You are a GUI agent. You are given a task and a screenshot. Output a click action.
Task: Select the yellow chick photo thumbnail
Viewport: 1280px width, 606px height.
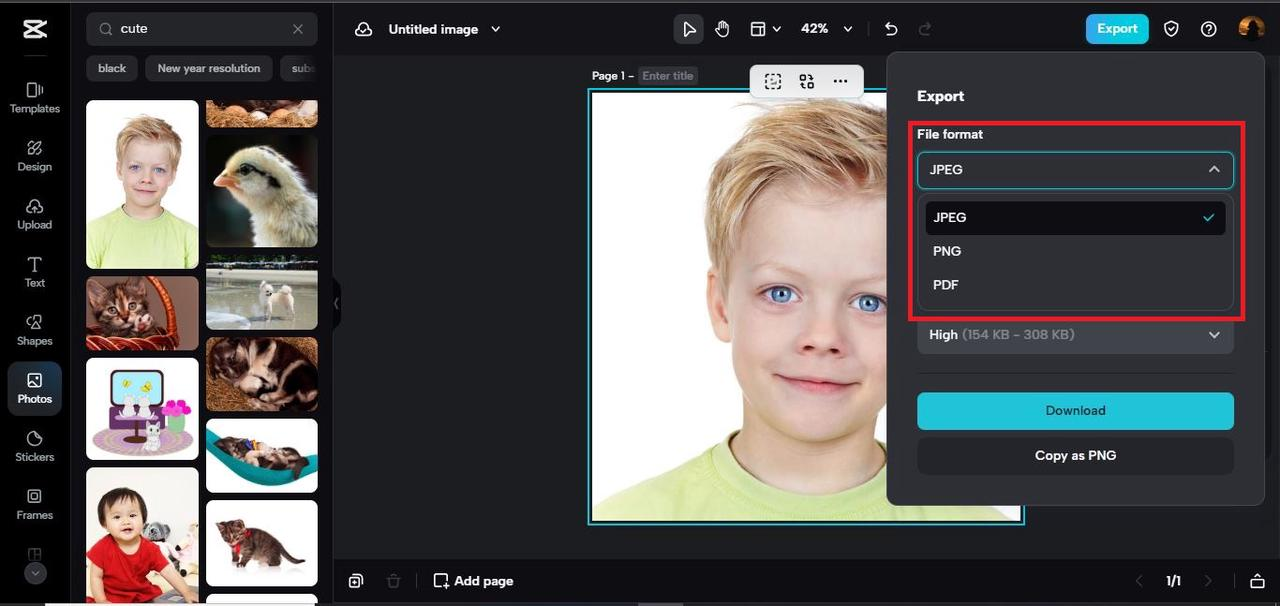click(262, 191)
